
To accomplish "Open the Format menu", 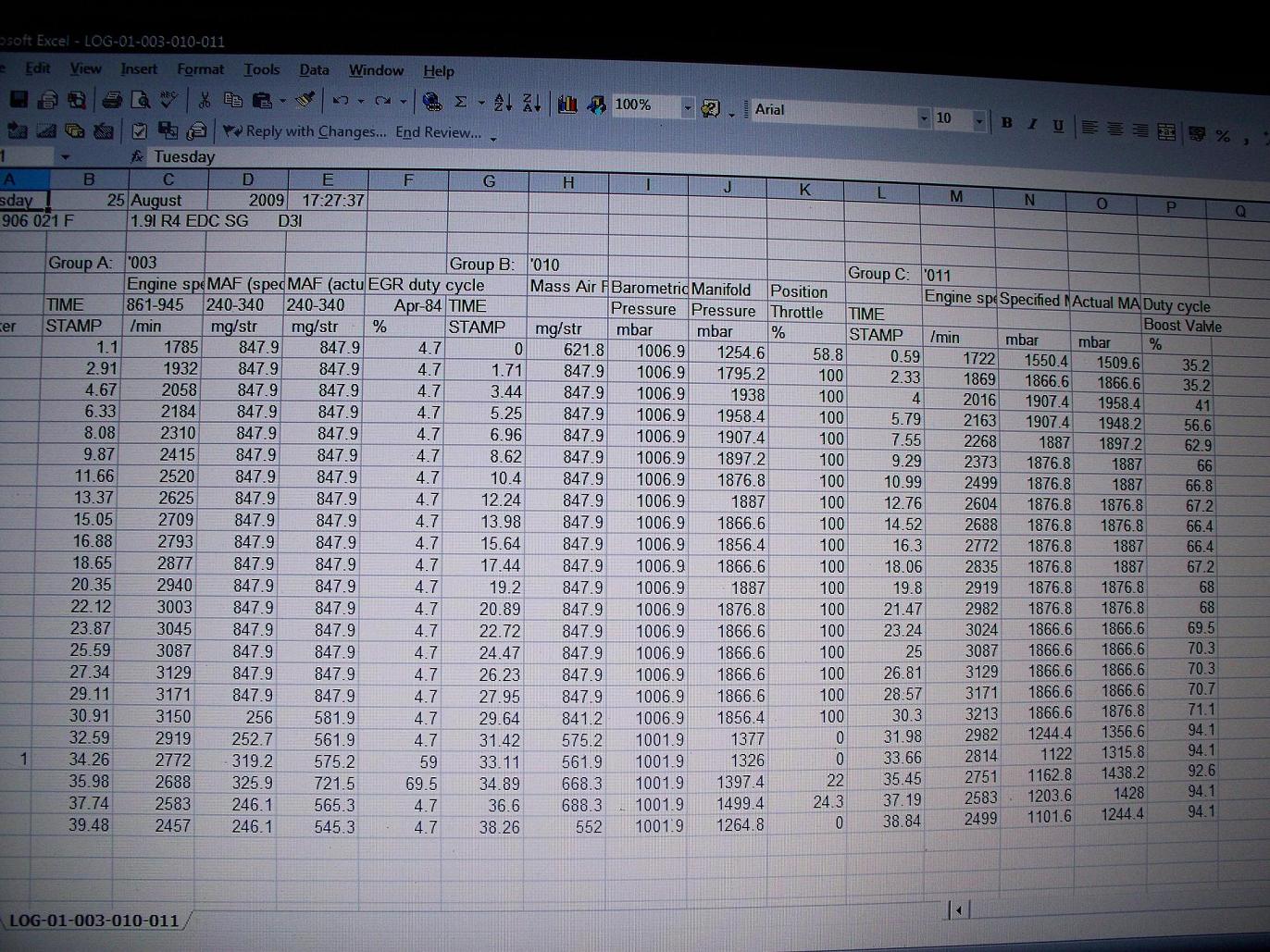I will (x=200, y=69).
